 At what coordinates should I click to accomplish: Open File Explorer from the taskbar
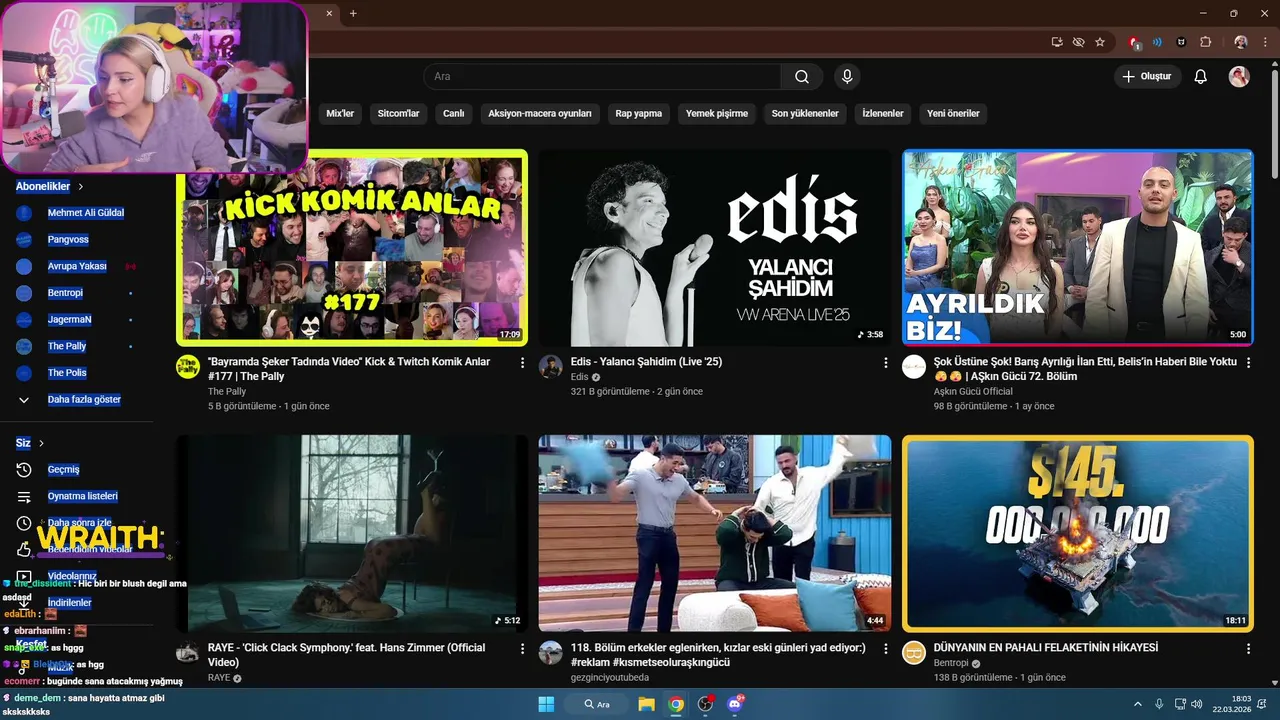pyautogui.click(x=647, y=704)
